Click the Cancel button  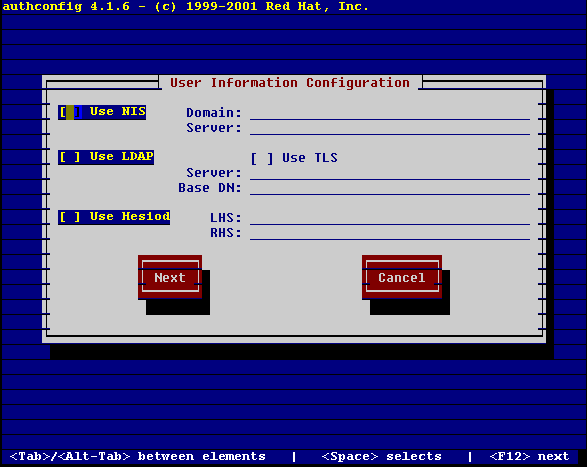tap(402, 277)
